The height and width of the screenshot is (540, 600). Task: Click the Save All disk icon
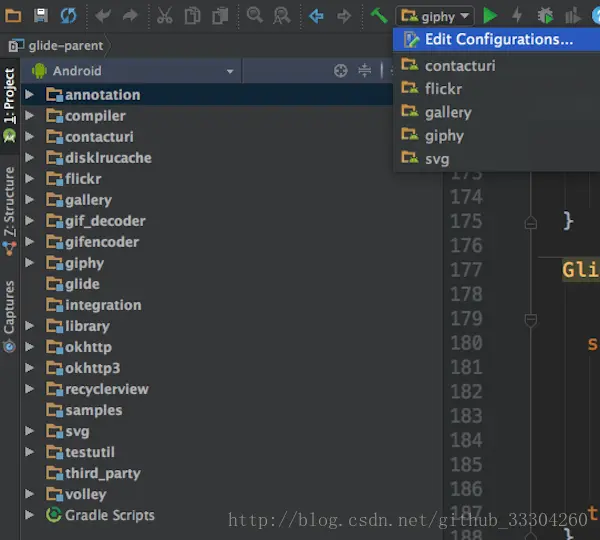coord(41,16)
